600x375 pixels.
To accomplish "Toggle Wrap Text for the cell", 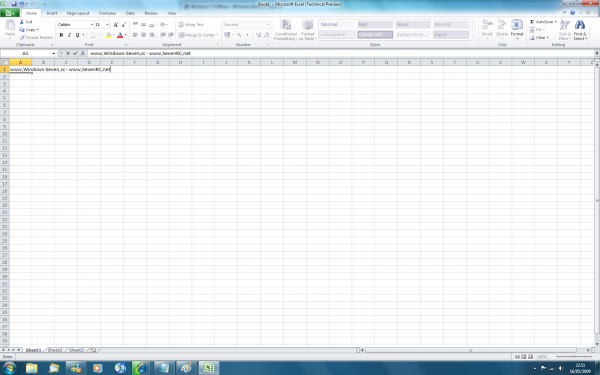I will [191, 24].
